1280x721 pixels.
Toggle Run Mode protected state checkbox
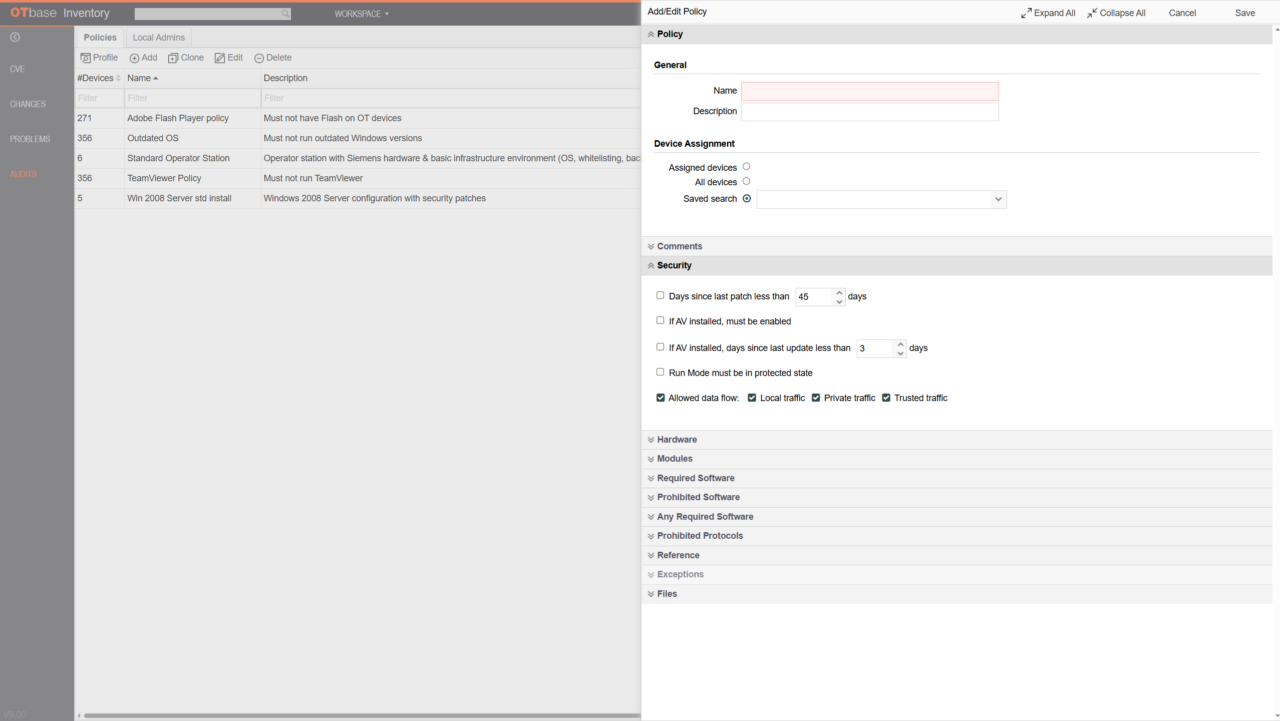660,372
